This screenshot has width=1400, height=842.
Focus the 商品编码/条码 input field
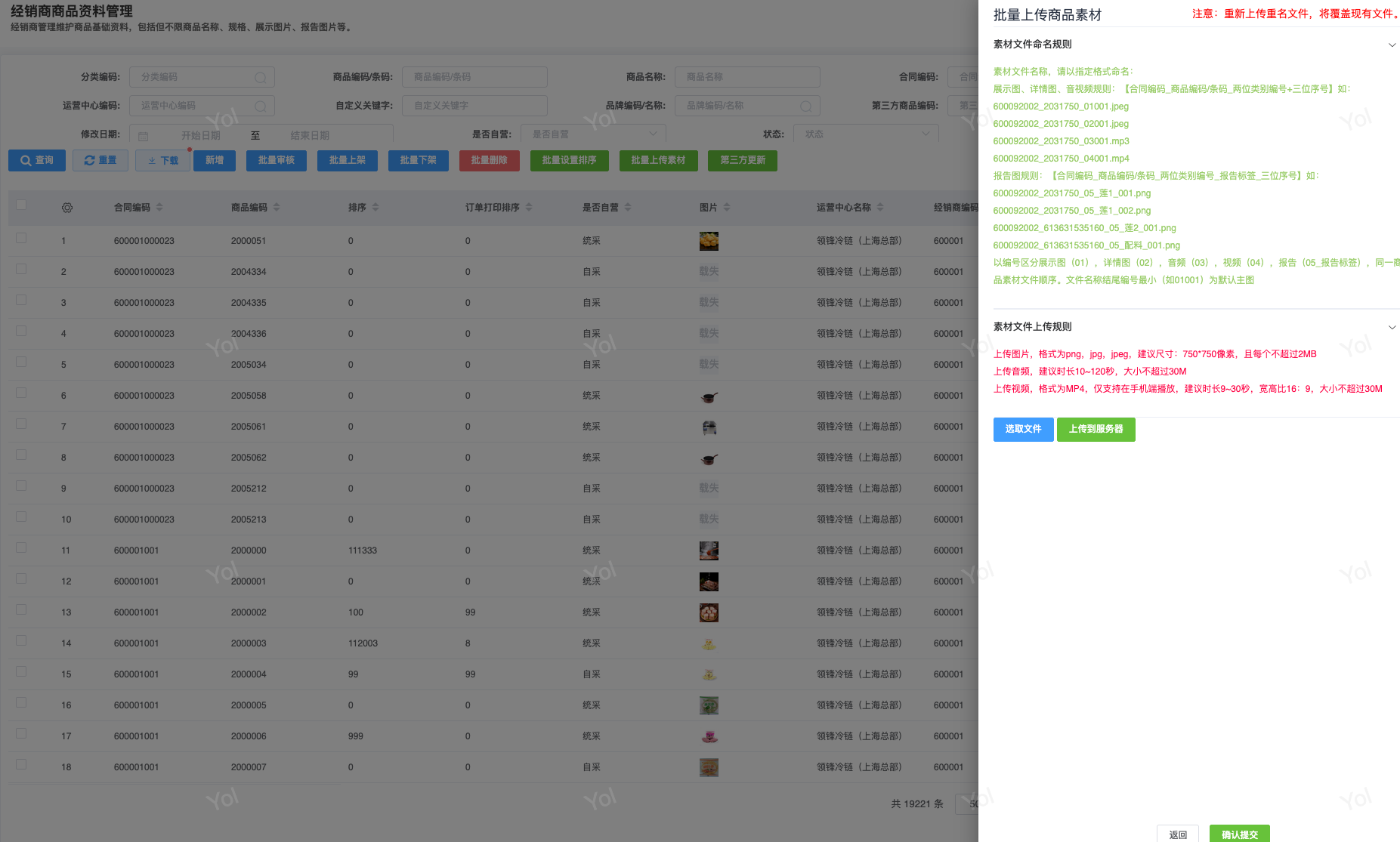click(x=474, y=77)
